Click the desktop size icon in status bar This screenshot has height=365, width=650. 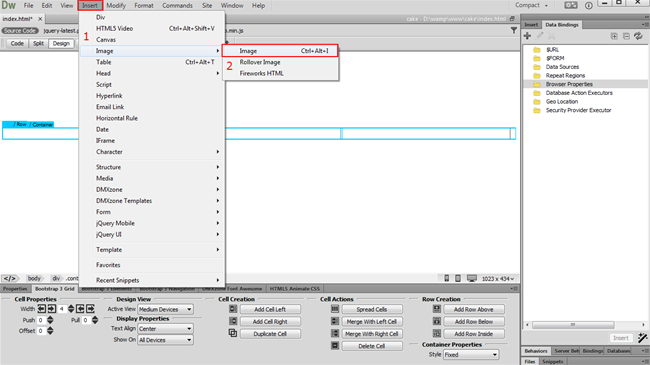[472, 278]
